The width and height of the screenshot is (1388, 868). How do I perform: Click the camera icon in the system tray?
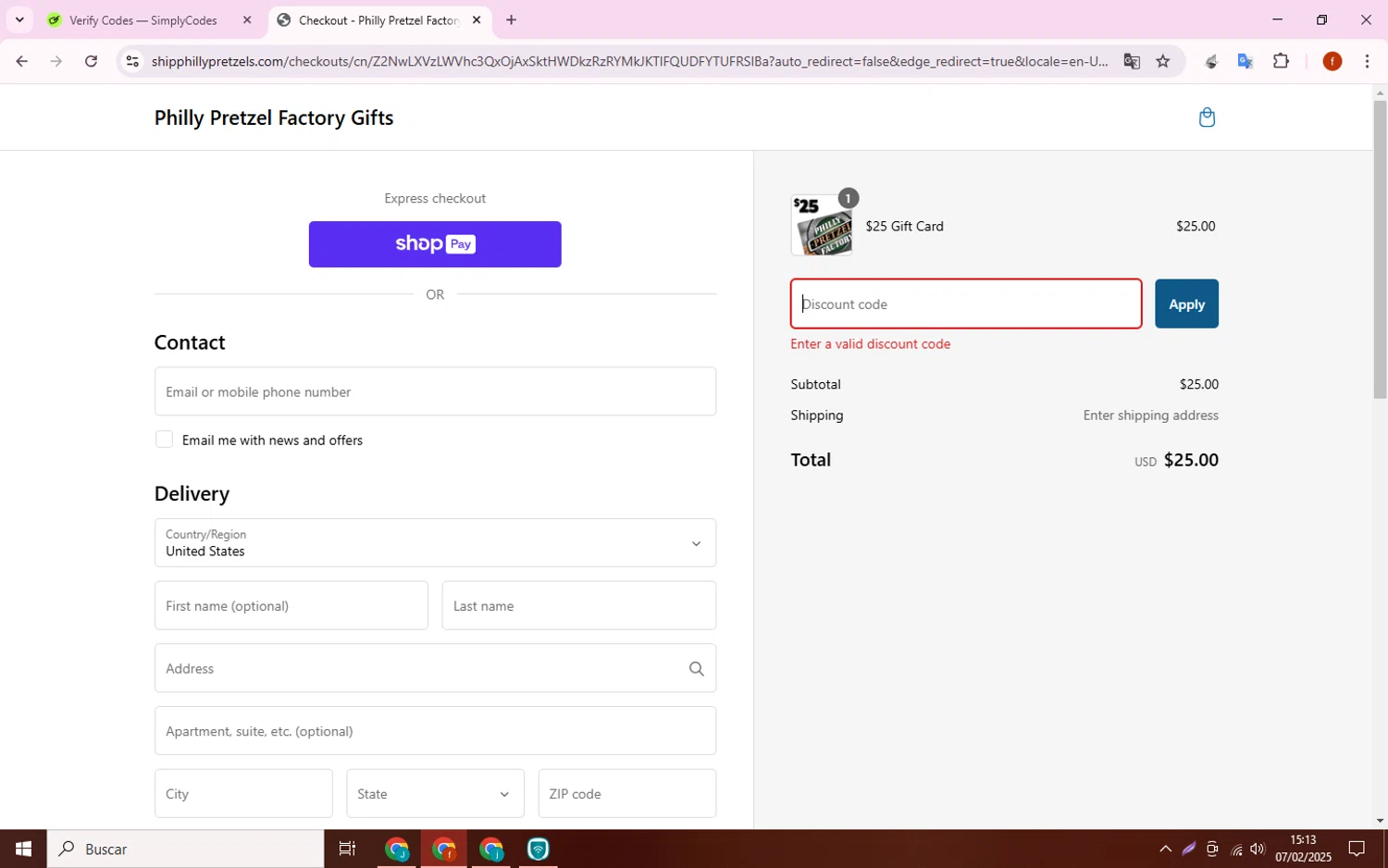click(x=1212, y=849)
